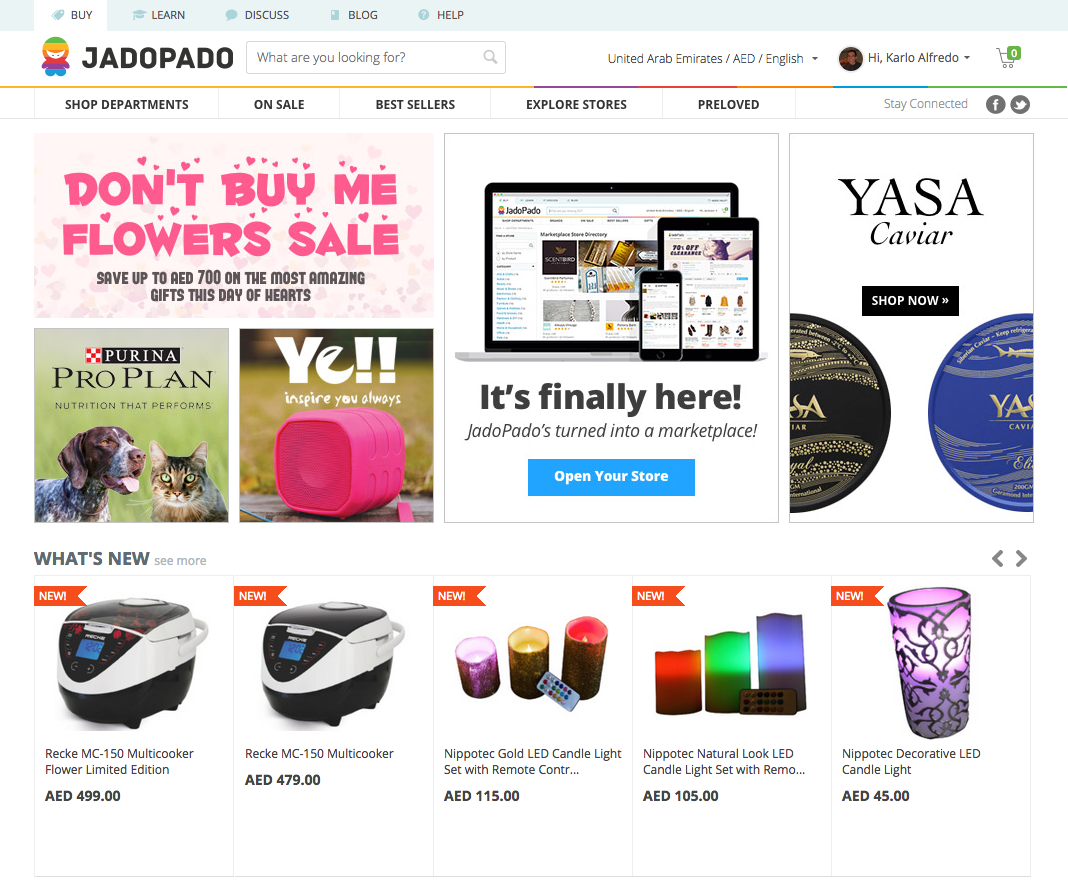1068x889 pixels.
Task: Switch to the Learn tab
Action: pos(159,15)
